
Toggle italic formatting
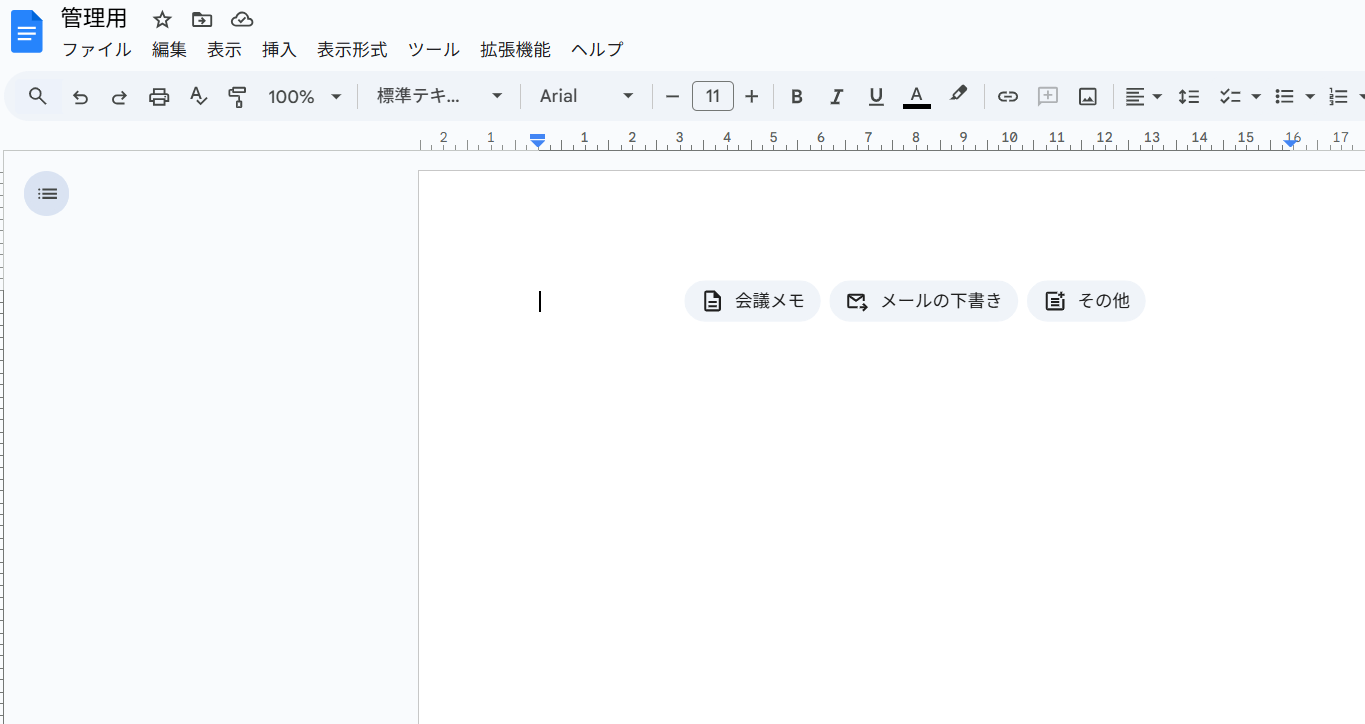coord(837,97)
